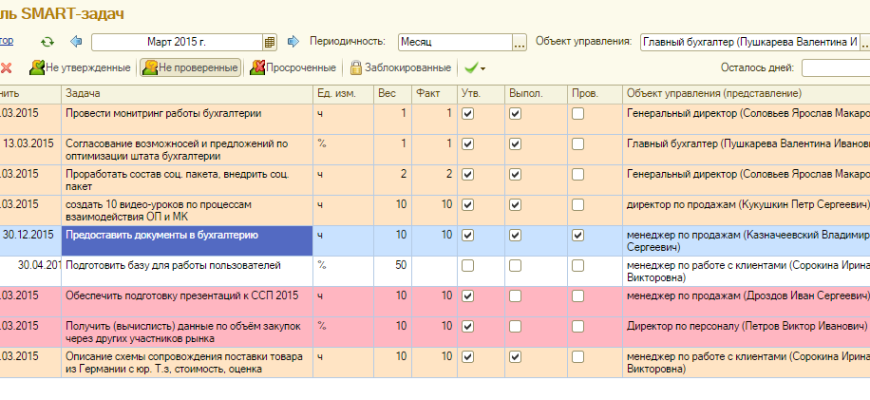Uncheck Утв. for Провести мониторинг работы бухгалтерии
Viewport: 870px width, 400px height.
tap(467, 114)
